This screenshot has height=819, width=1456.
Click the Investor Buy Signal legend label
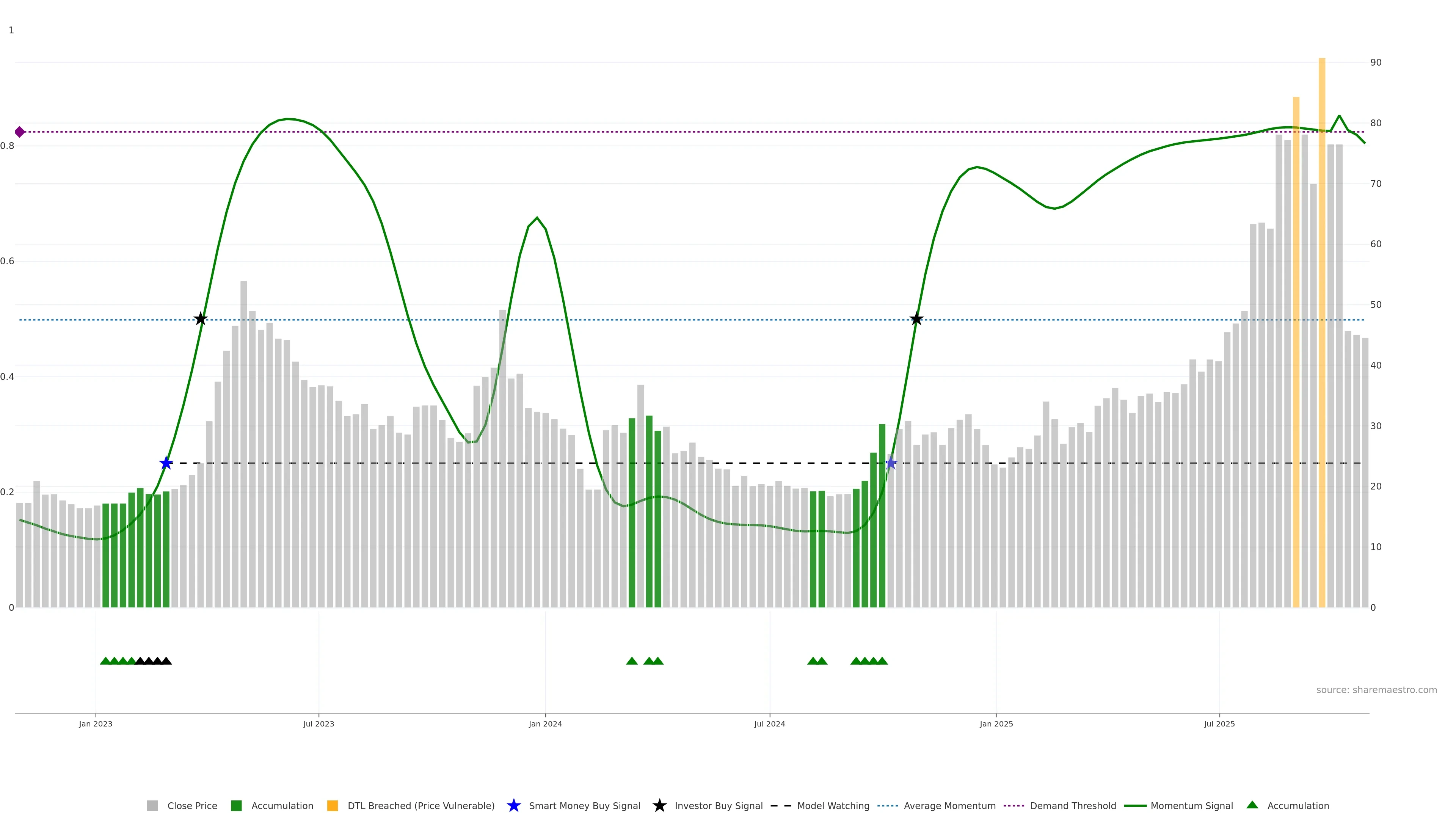[719, 805]
